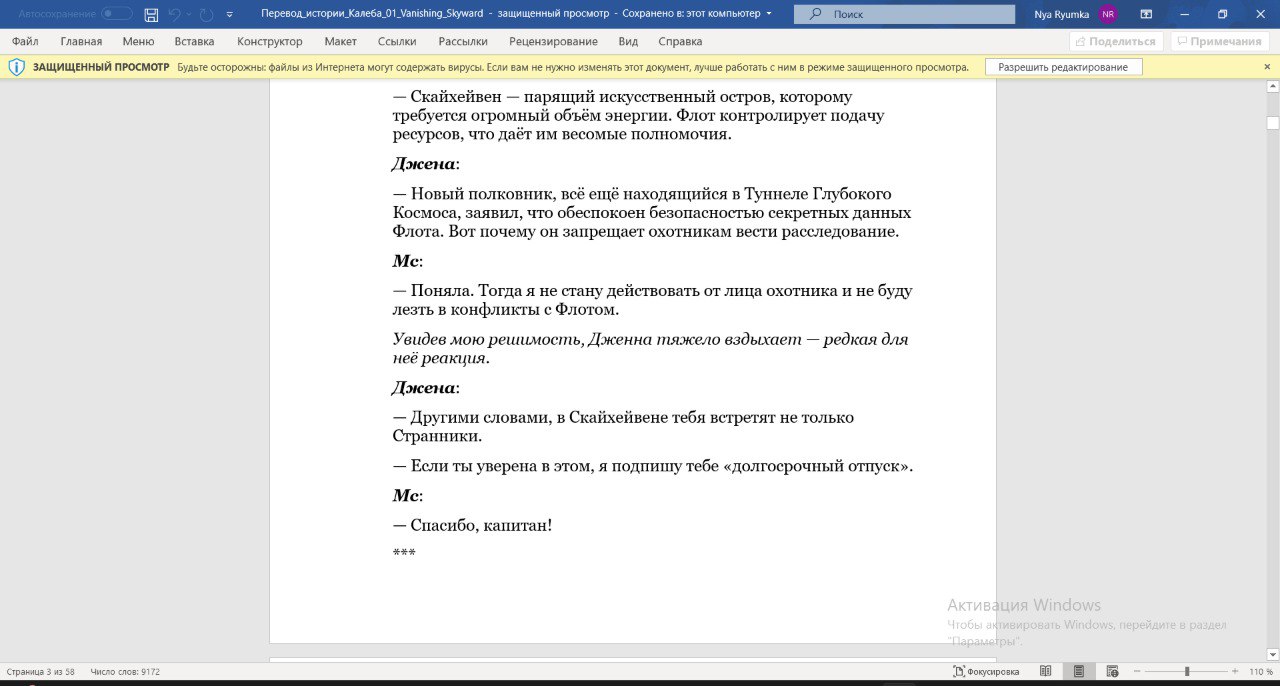Click the zoom slider handle
Viewport: 1280px width, 686px height.
1187,672
